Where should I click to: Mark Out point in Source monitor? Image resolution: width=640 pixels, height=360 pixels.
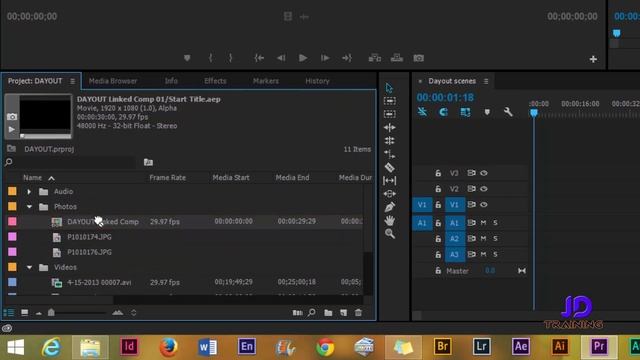pos(230,58)
